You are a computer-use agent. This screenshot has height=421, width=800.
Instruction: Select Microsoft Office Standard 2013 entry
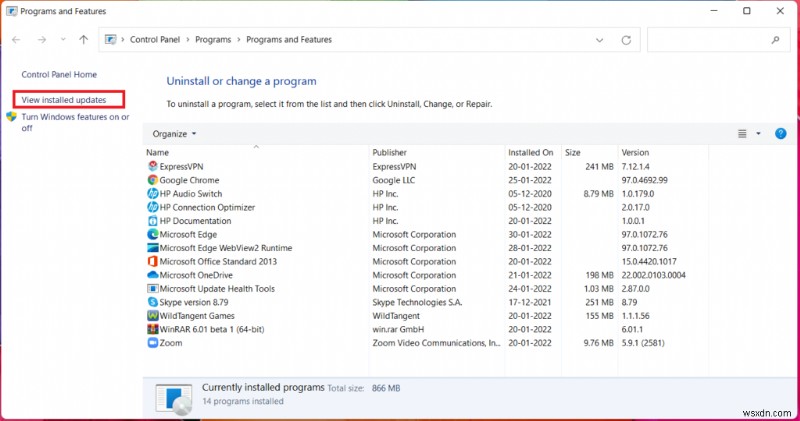(x=218, y=261)
